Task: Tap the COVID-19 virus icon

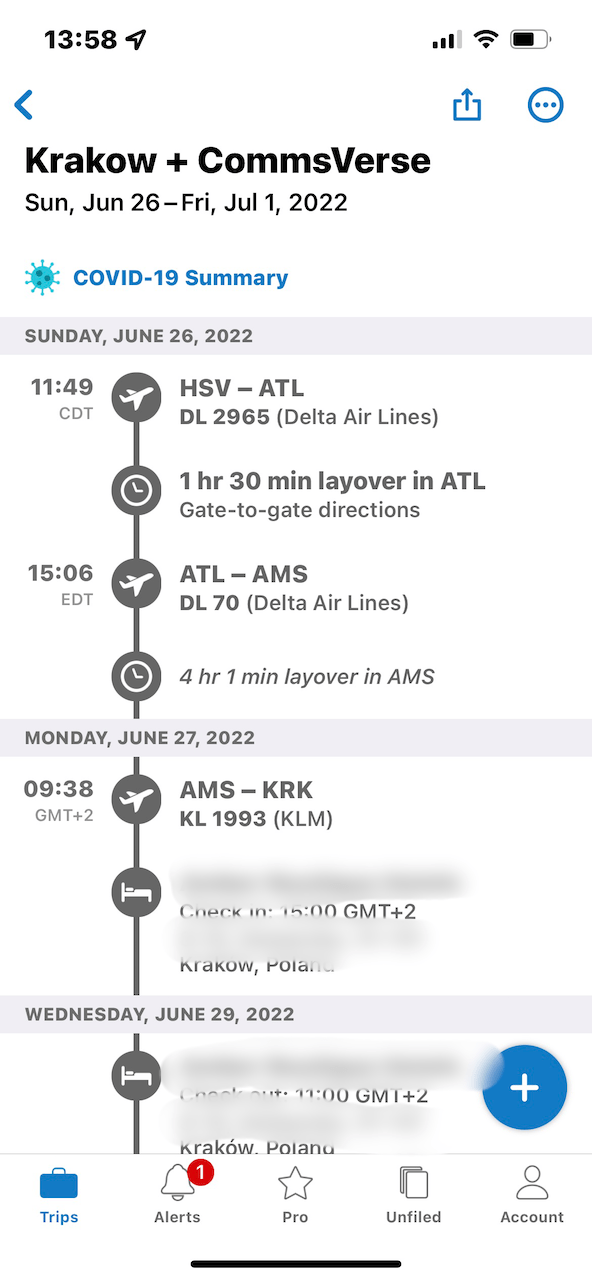Action: (x=41, y=277)
